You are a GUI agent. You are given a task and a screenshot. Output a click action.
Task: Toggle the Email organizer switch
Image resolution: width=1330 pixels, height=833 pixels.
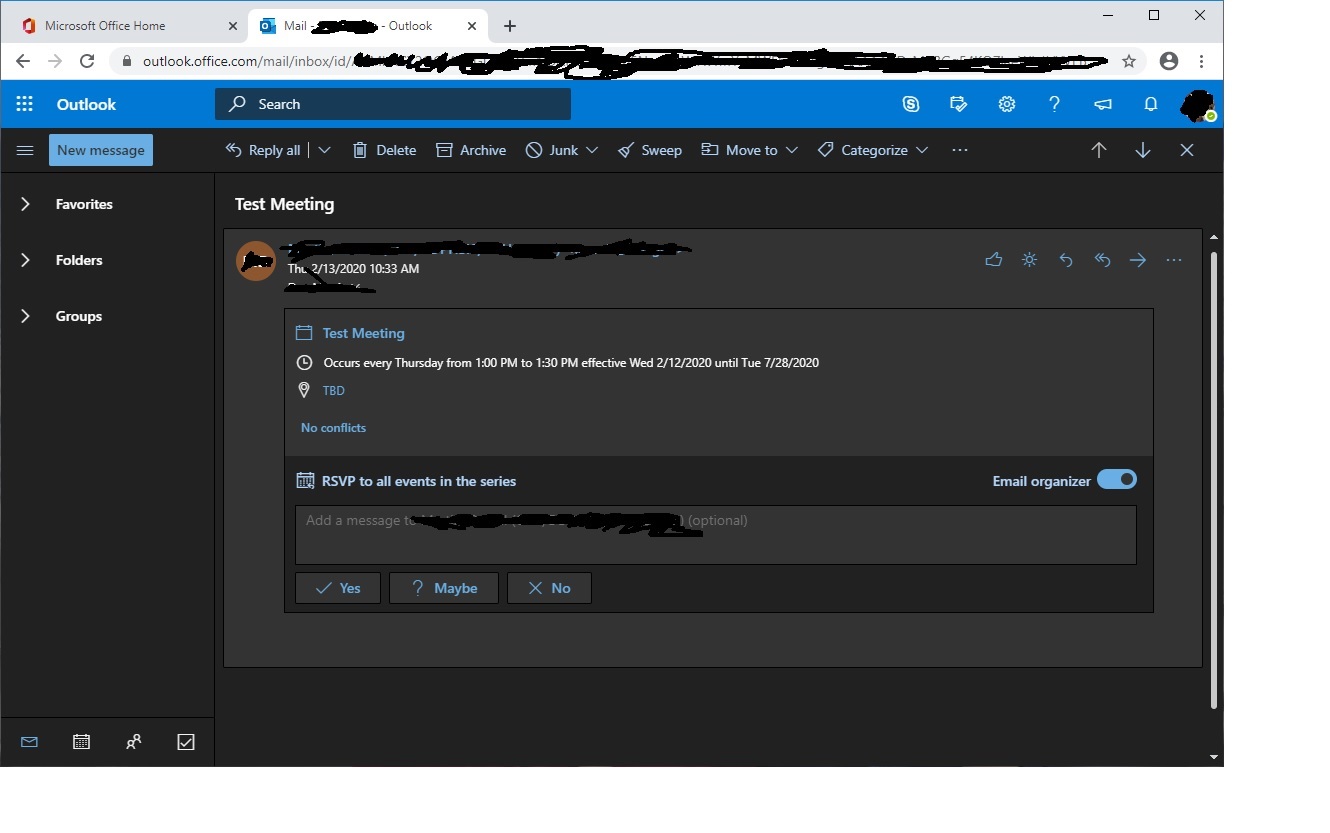pyautogui.click(x=1117, y=480)
